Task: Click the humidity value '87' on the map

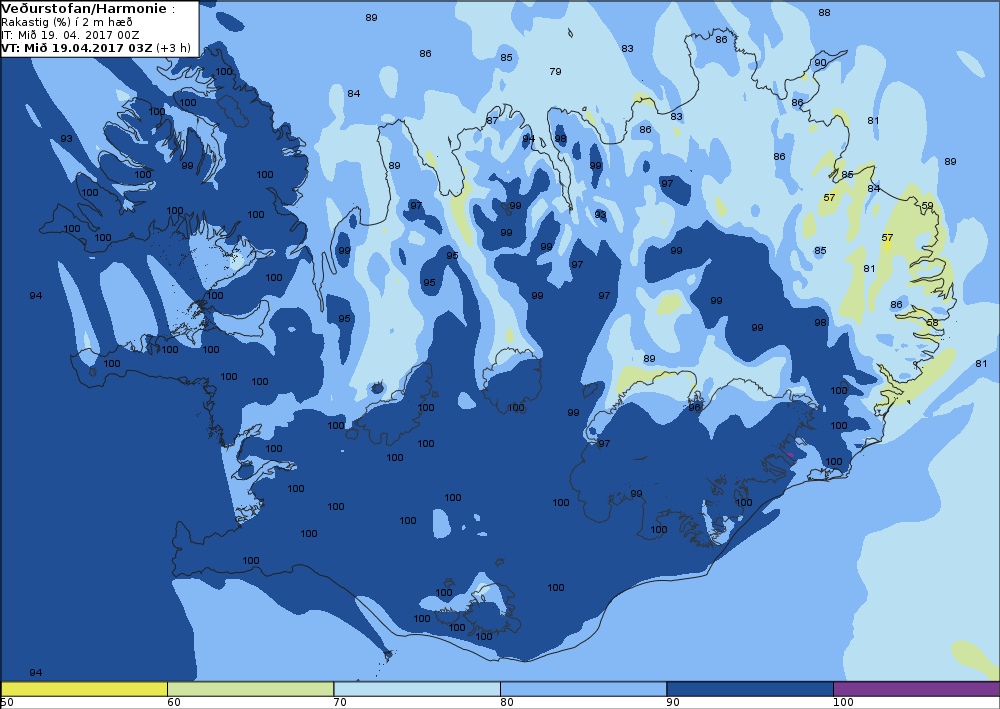Action: point(492,121)
